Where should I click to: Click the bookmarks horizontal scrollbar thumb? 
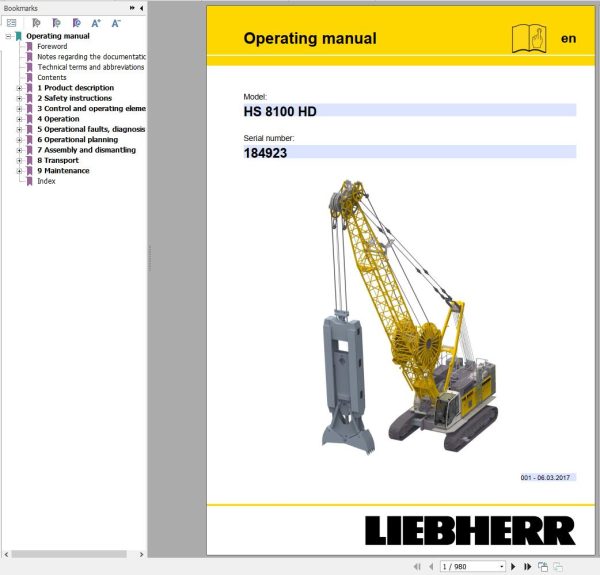(x=69, y=554)
